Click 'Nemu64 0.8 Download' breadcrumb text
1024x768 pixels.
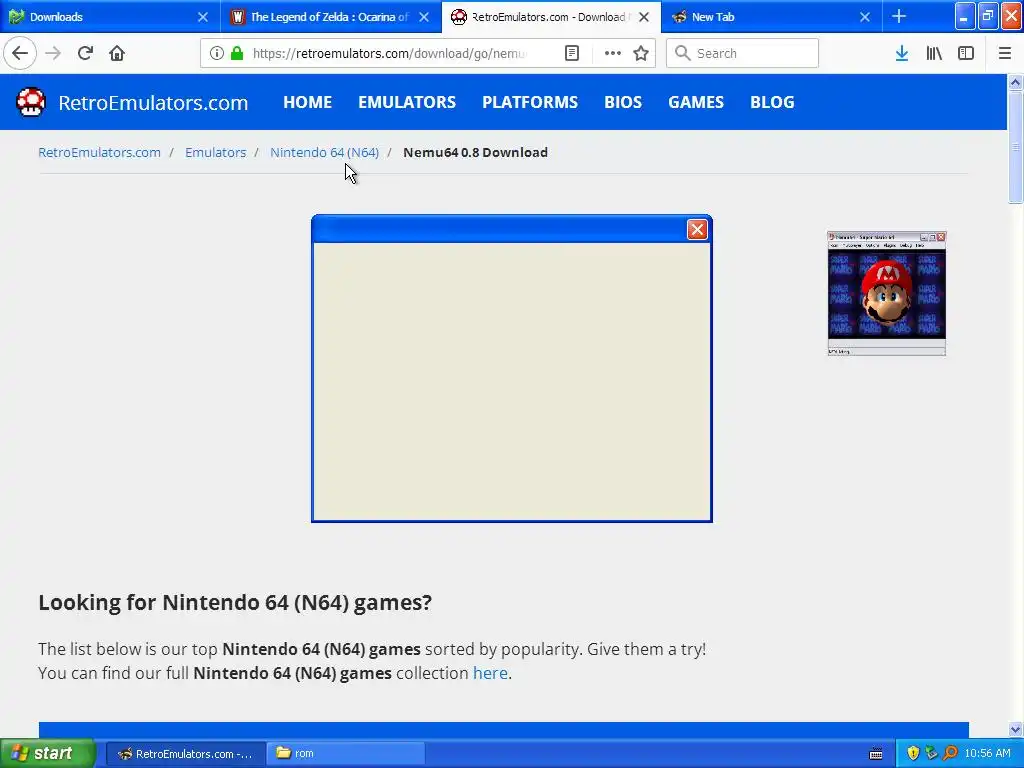click(475, 152)
